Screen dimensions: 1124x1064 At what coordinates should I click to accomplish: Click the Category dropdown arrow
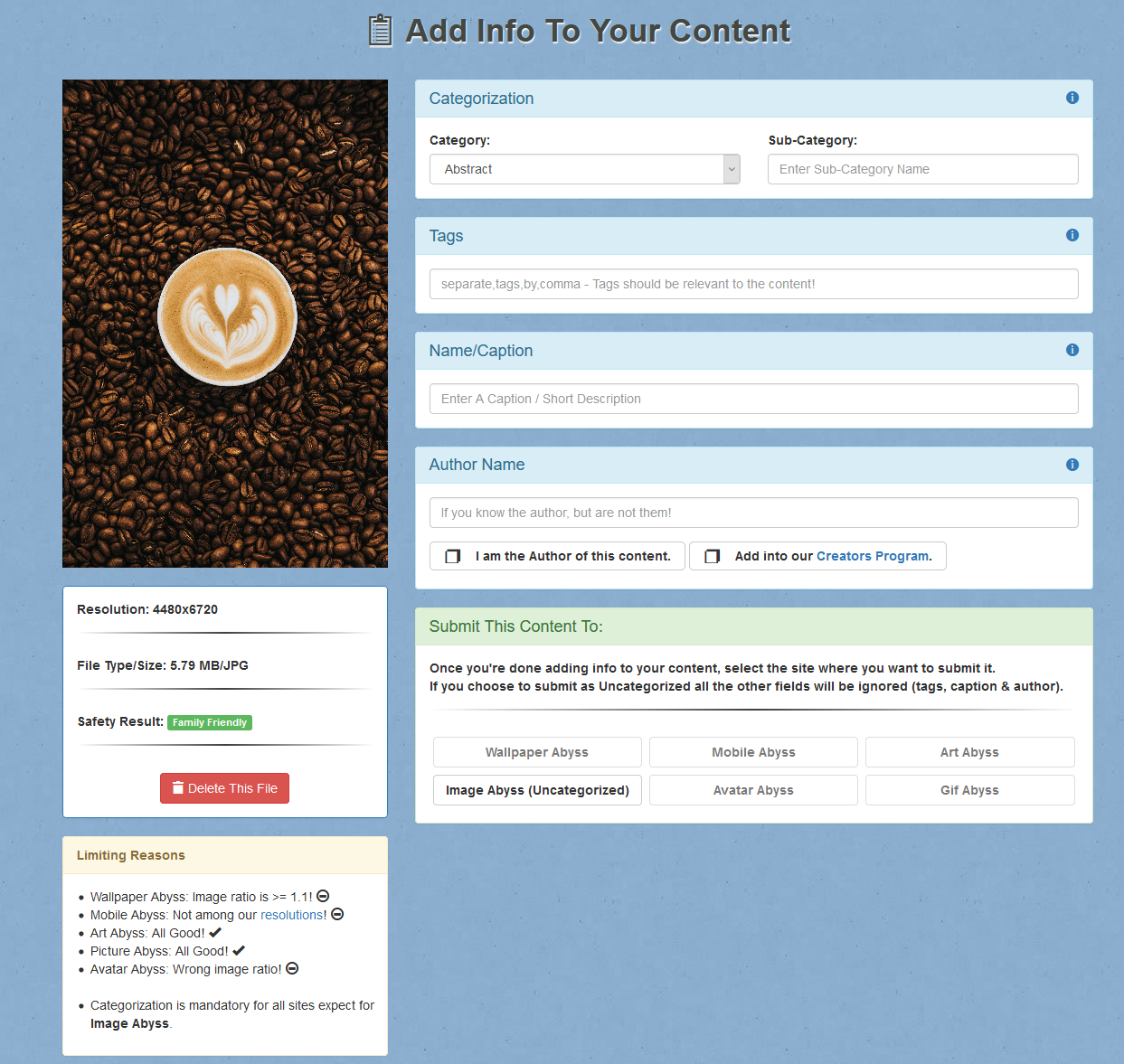(x=732, y=169)
